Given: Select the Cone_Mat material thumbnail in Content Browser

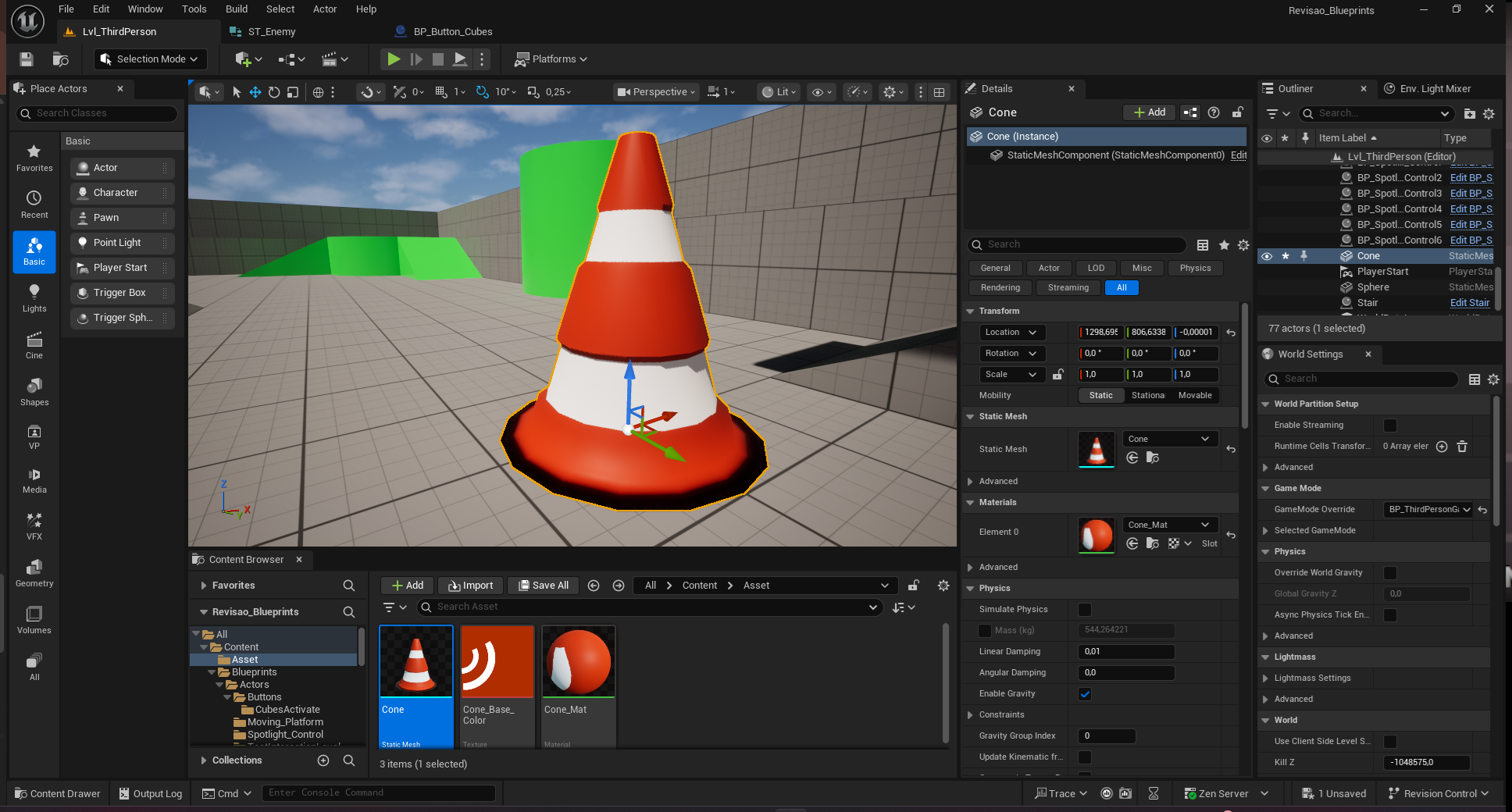Looking at the screenshot, I should point(578,662).
